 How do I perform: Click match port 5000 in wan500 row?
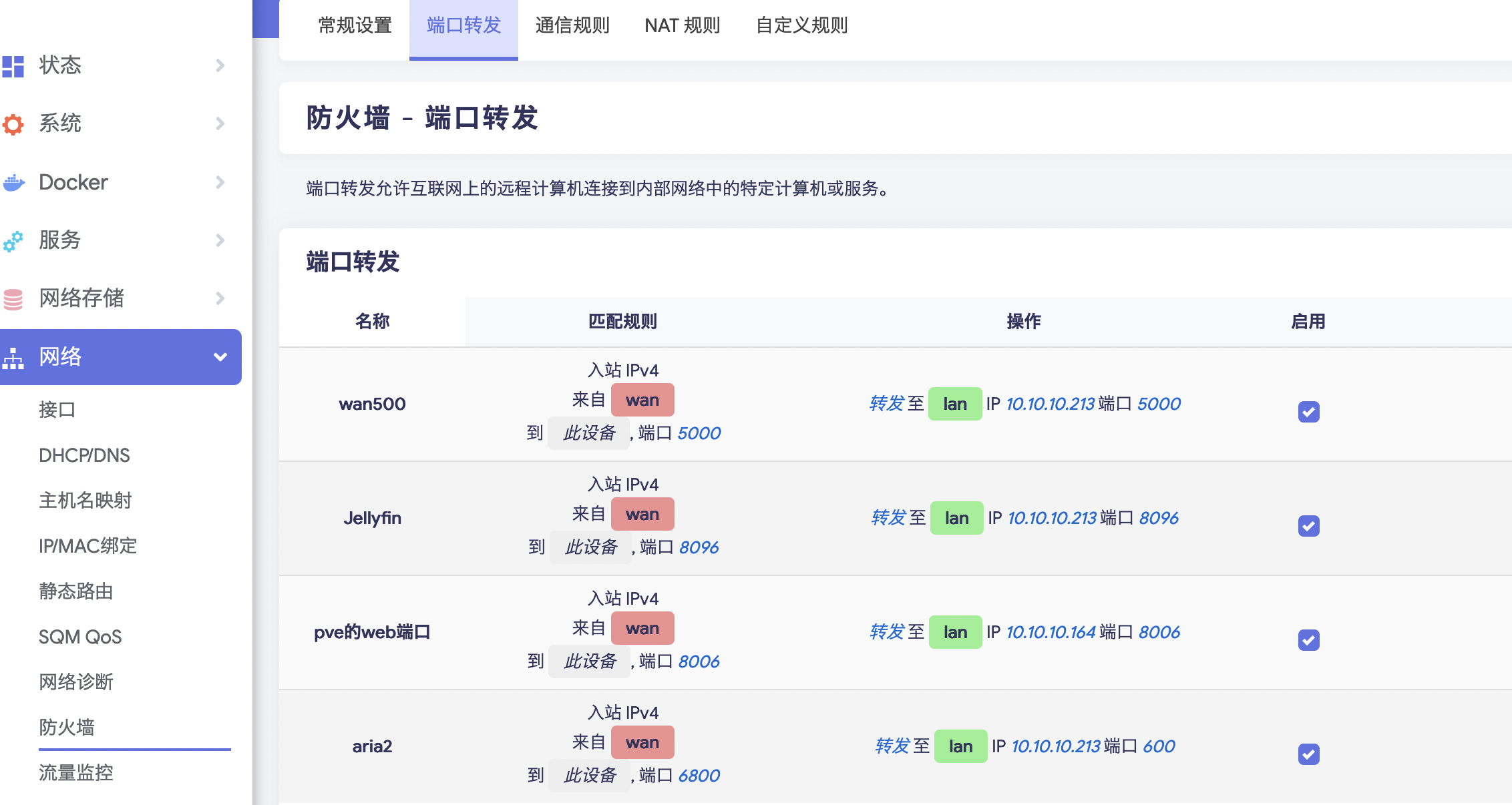pos(699,433)
